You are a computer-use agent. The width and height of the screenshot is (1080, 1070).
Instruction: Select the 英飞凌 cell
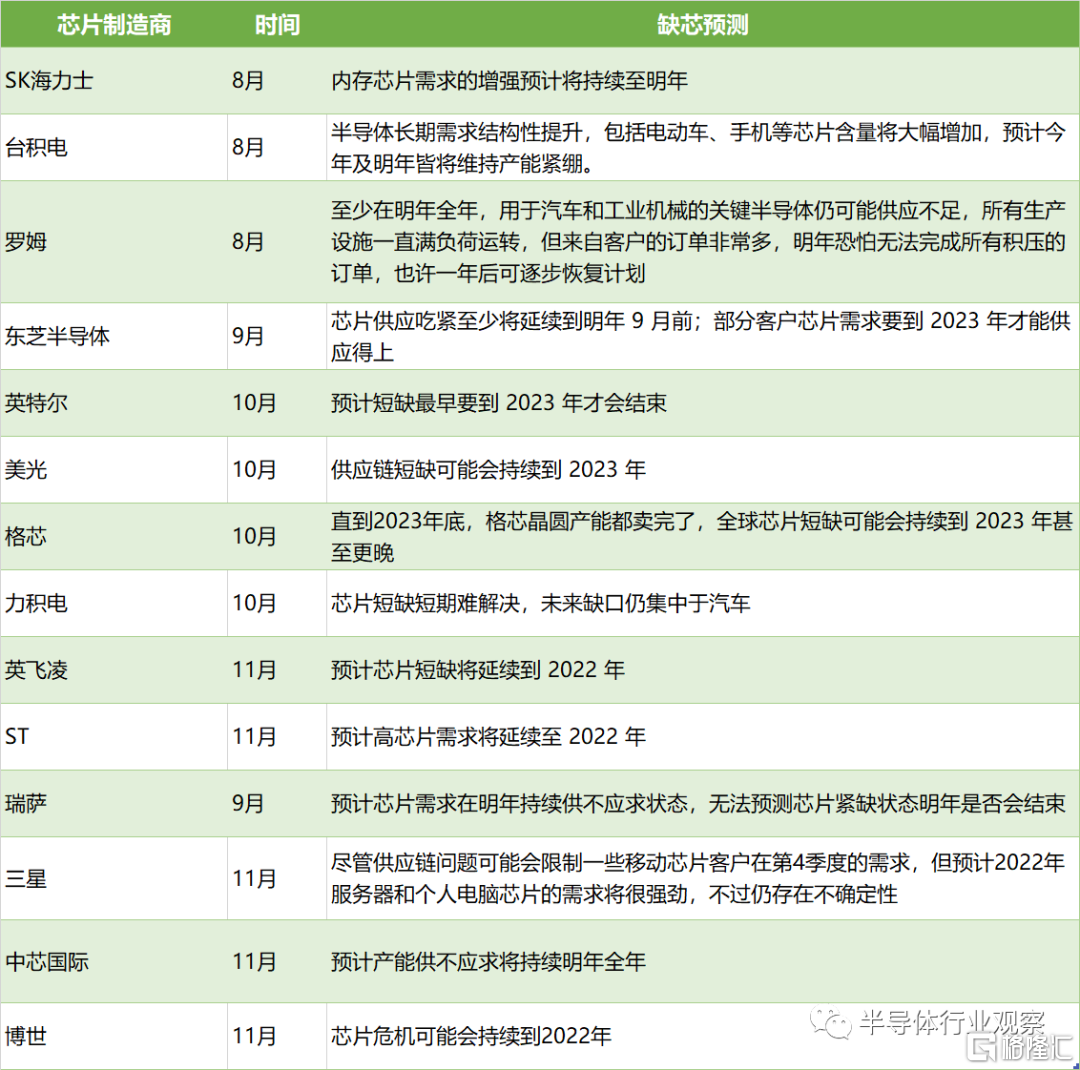point(35,670)
